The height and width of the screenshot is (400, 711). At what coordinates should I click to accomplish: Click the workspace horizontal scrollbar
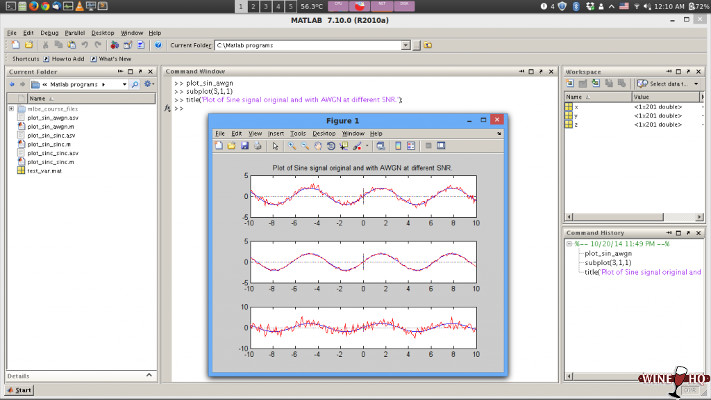[x=620, y=219]
